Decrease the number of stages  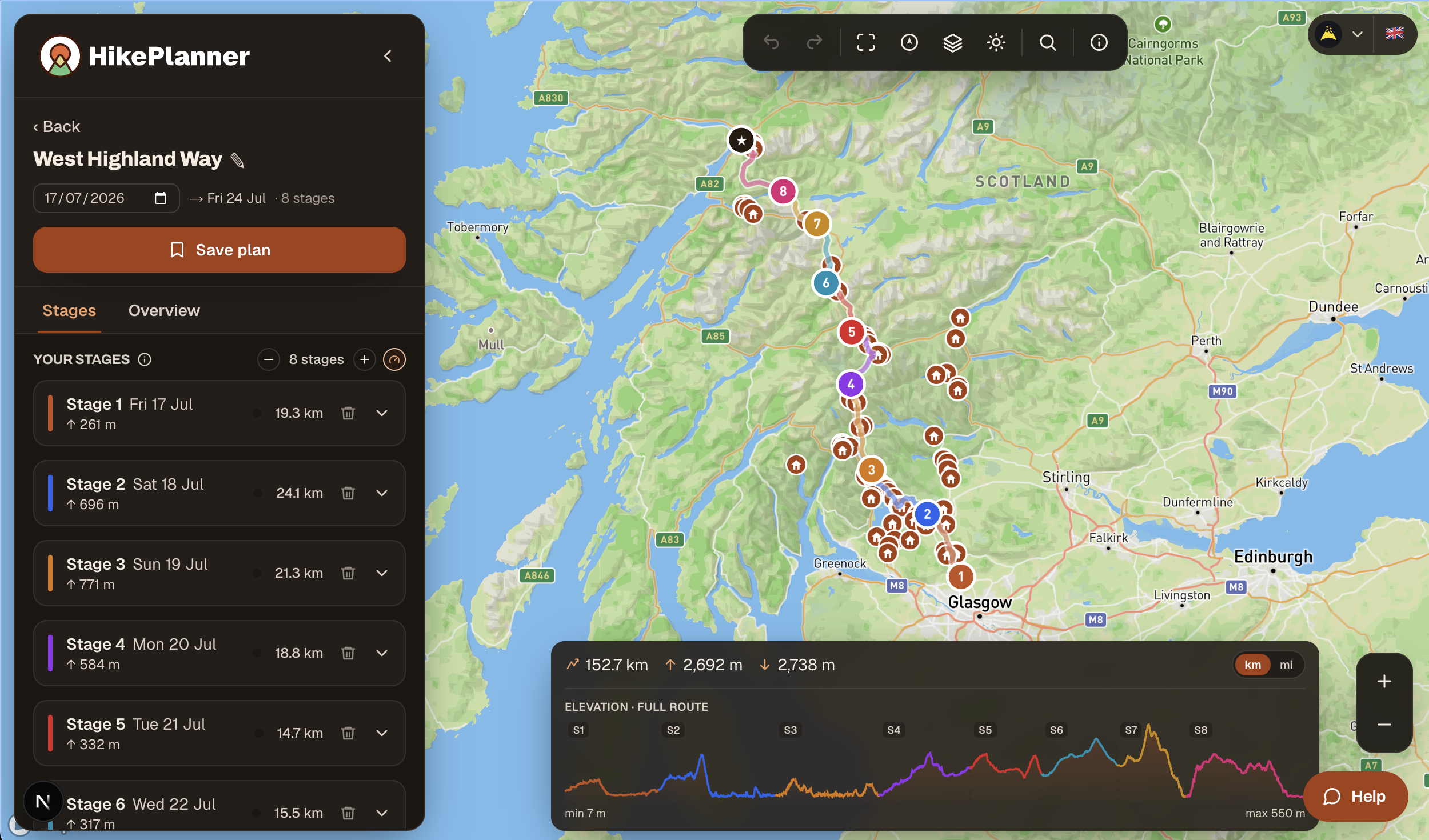[269, 359]
